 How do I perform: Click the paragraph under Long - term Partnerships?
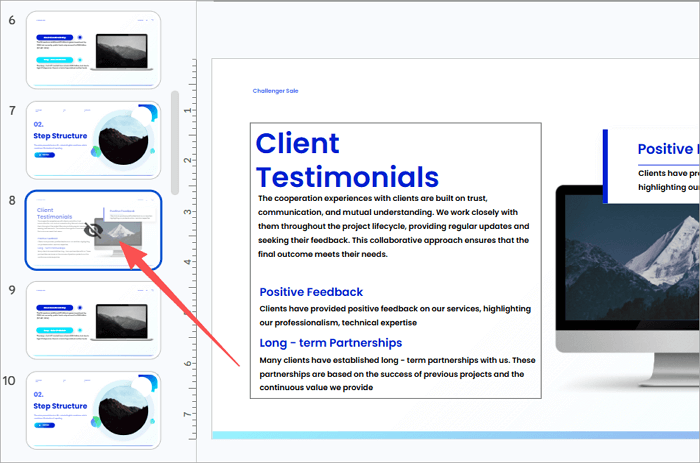tap(394, 374)
